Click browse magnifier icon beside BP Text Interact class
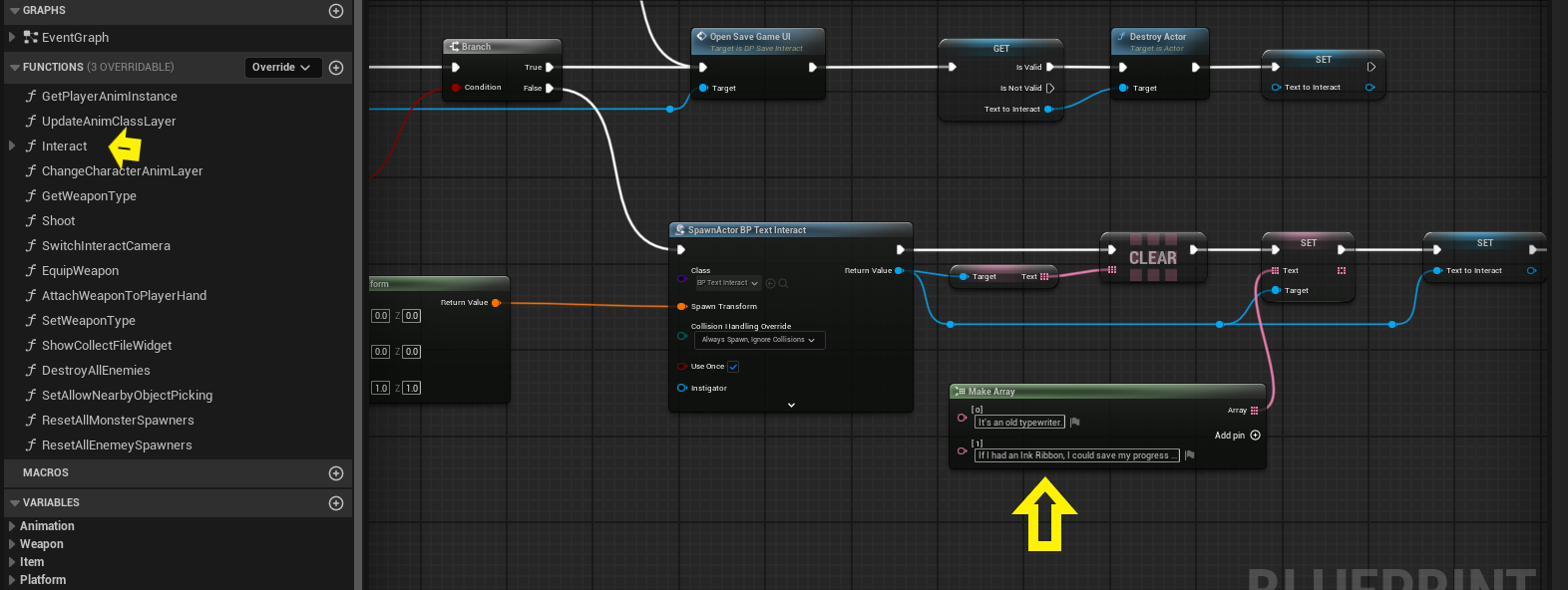The image size is (1568, 590). (x=784, y=283)
